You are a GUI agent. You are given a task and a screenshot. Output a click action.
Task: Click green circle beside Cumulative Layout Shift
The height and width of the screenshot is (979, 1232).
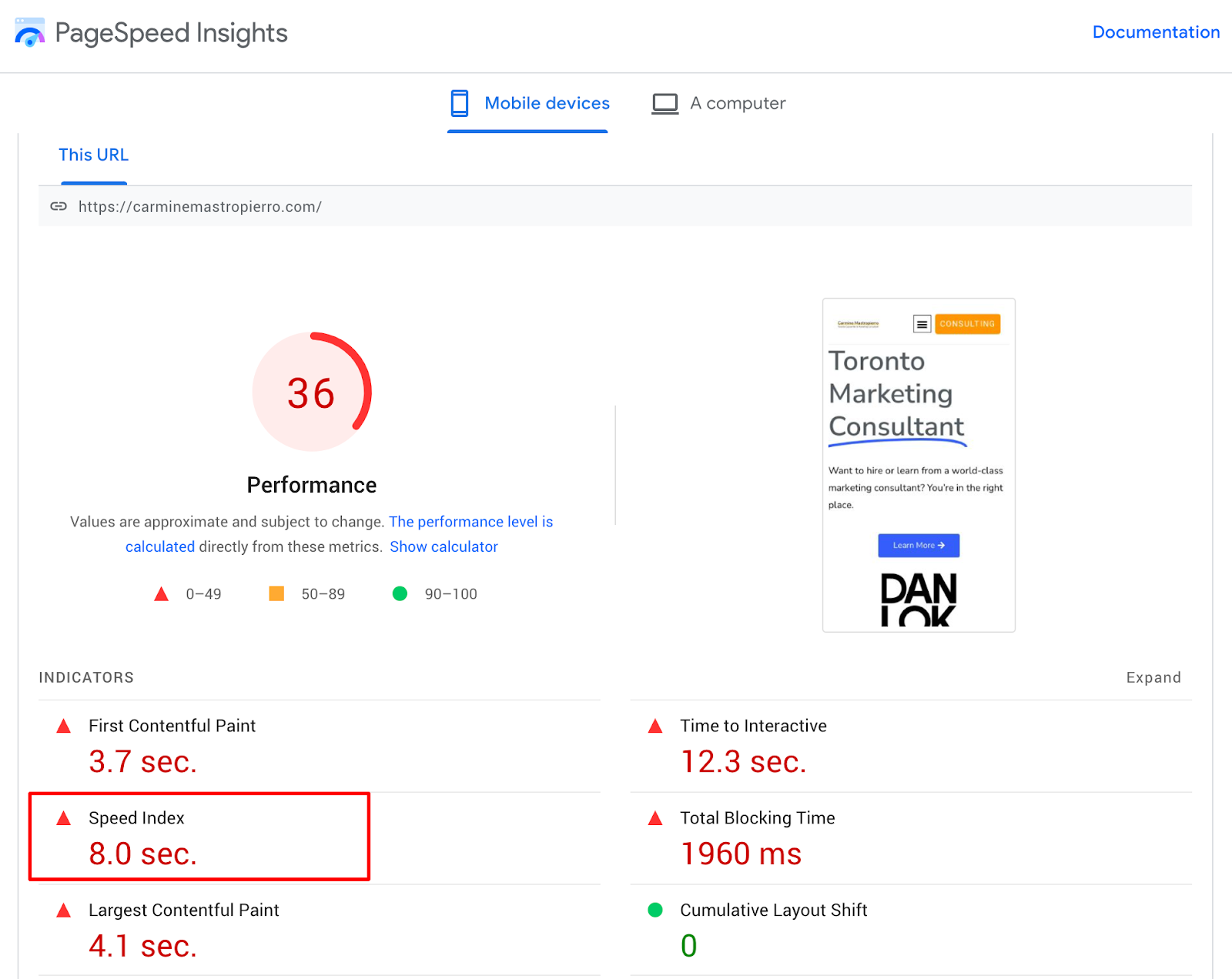(x=655, y=910)
